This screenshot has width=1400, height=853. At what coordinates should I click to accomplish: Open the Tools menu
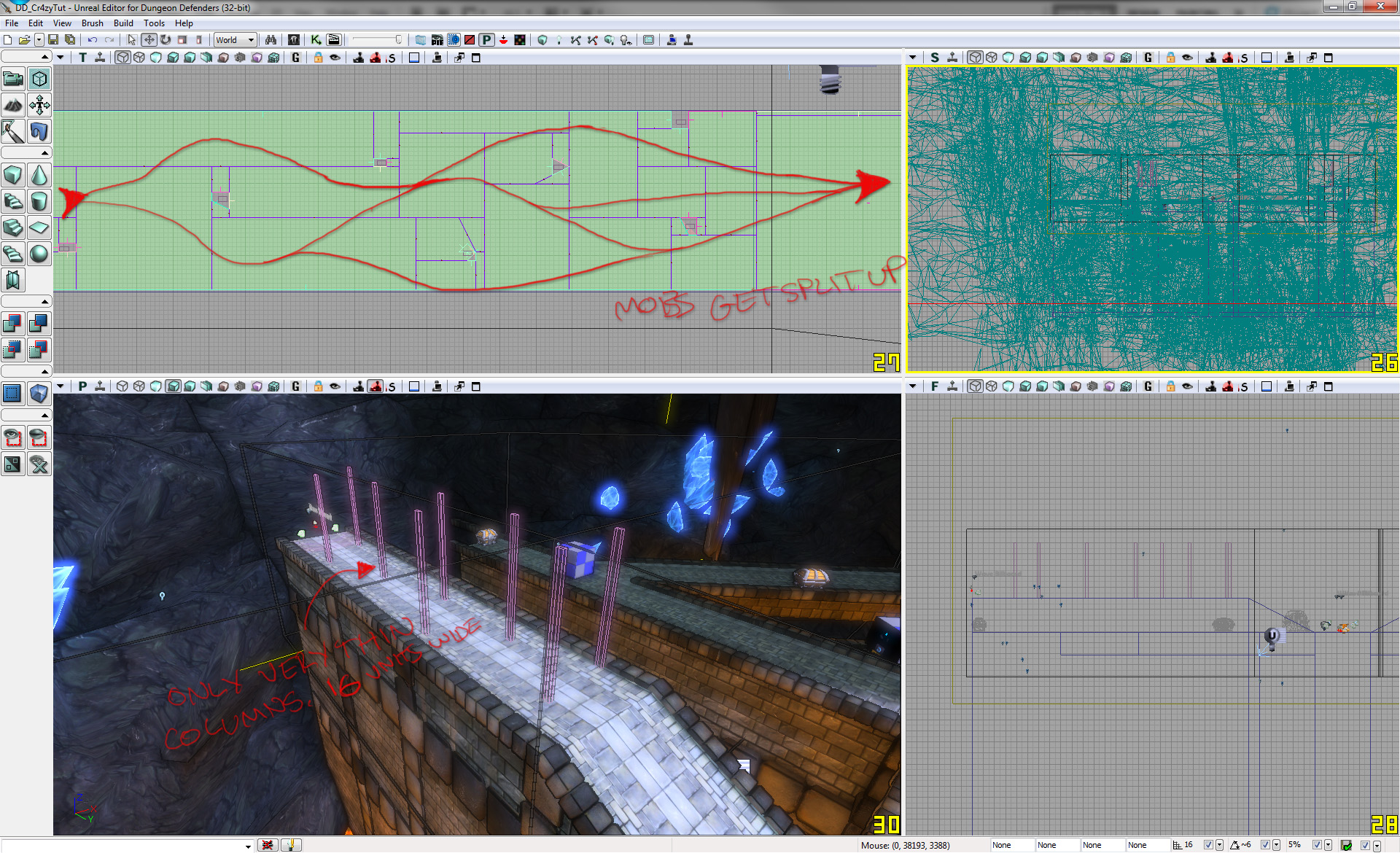[x=154, y=23]
